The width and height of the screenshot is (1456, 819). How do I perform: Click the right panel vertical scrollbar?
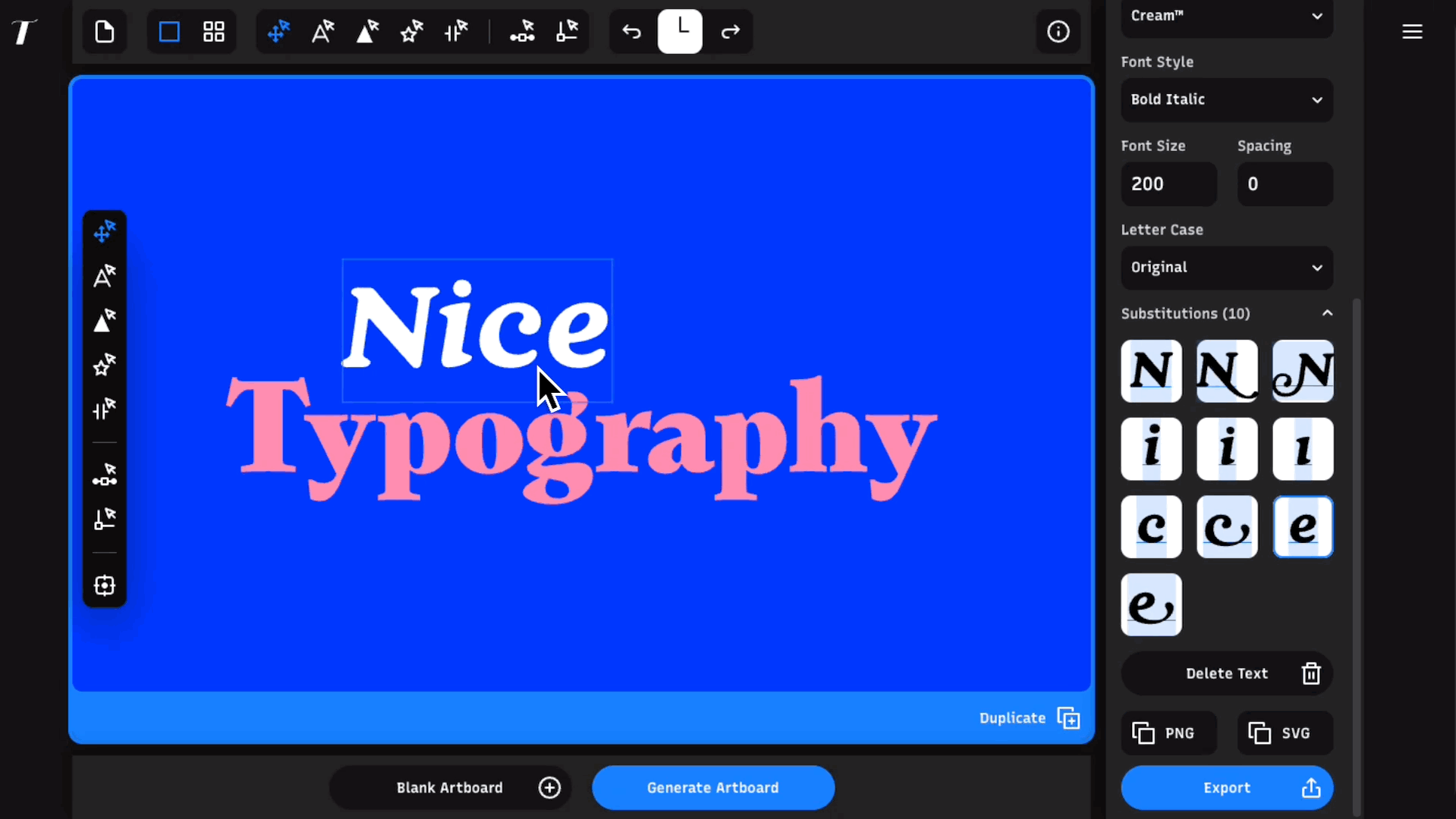coord(1357,557)
